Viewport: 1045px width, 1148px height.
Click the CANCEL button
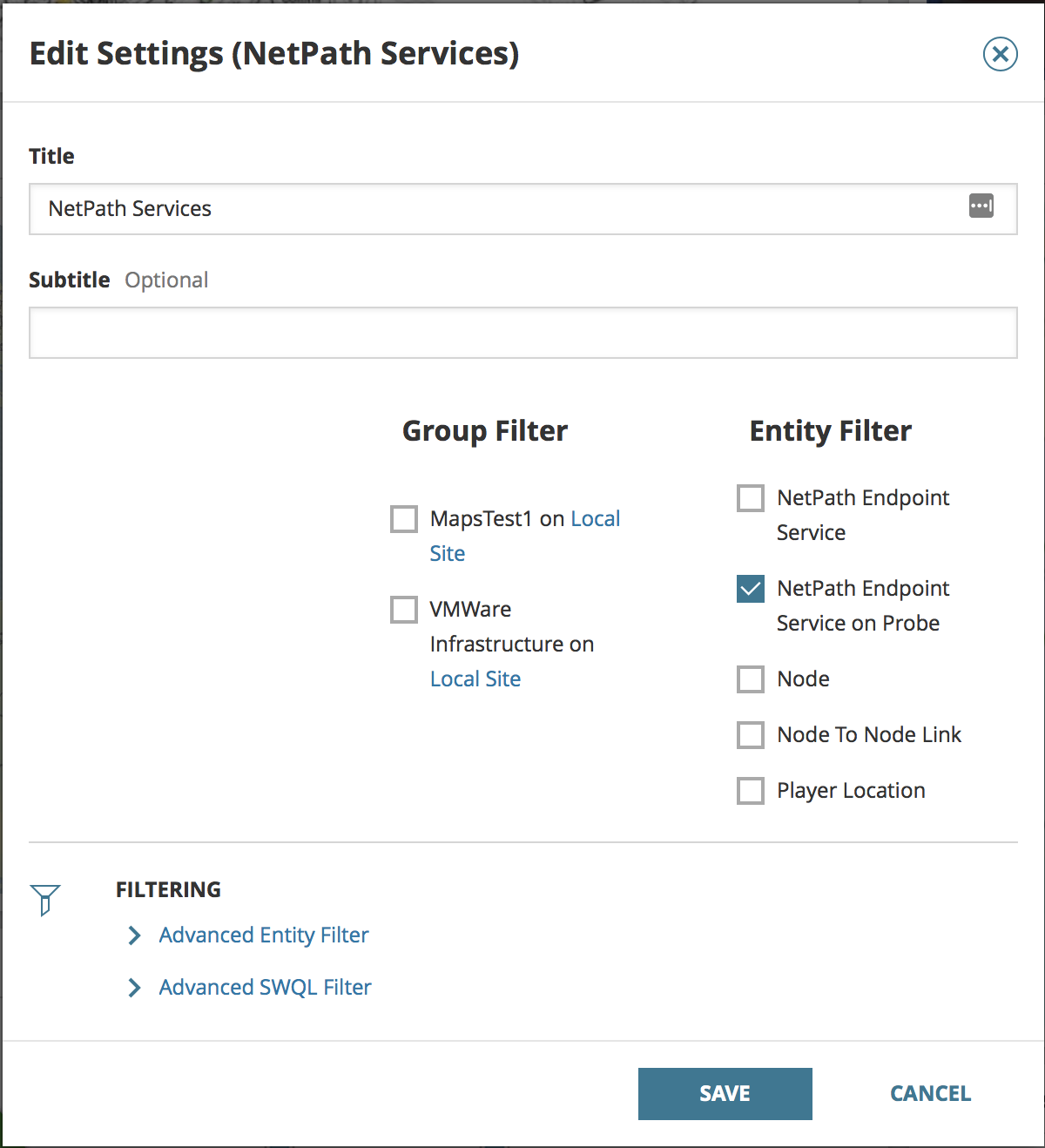pyautogui.click(x=930, y=1094)
